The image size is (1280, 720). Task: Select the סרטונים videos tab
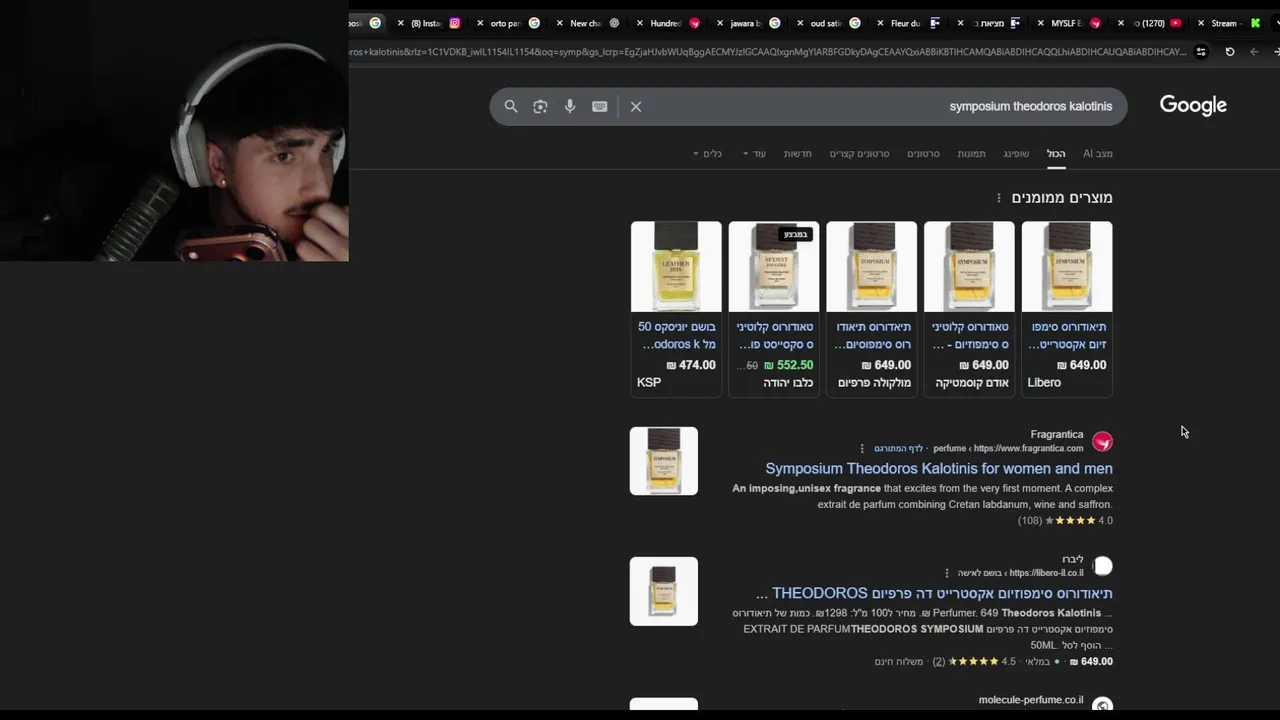(x=923, y=154)
